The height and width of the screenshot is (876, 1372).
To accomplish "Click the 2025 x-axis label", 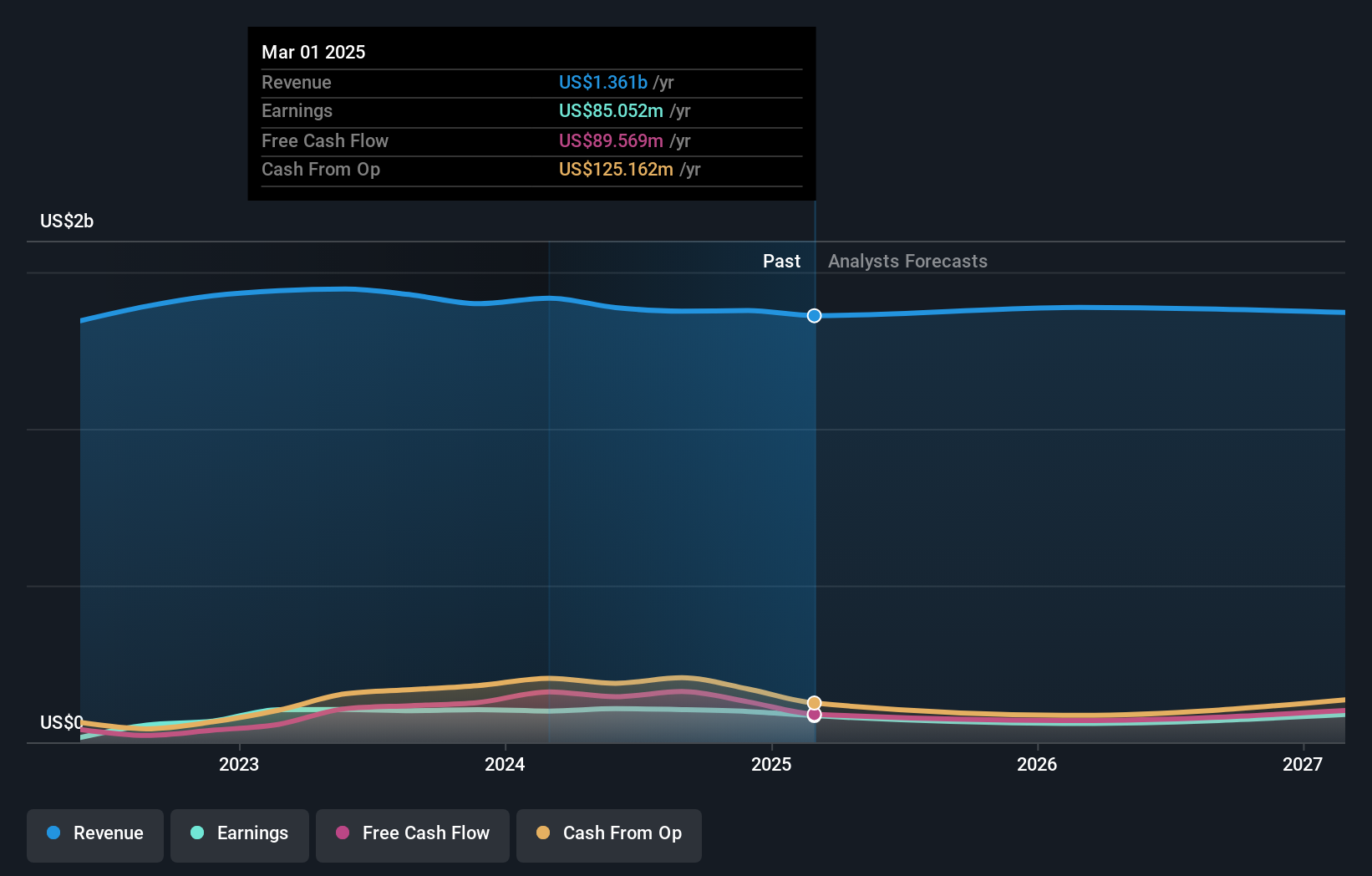I will 771,764.
